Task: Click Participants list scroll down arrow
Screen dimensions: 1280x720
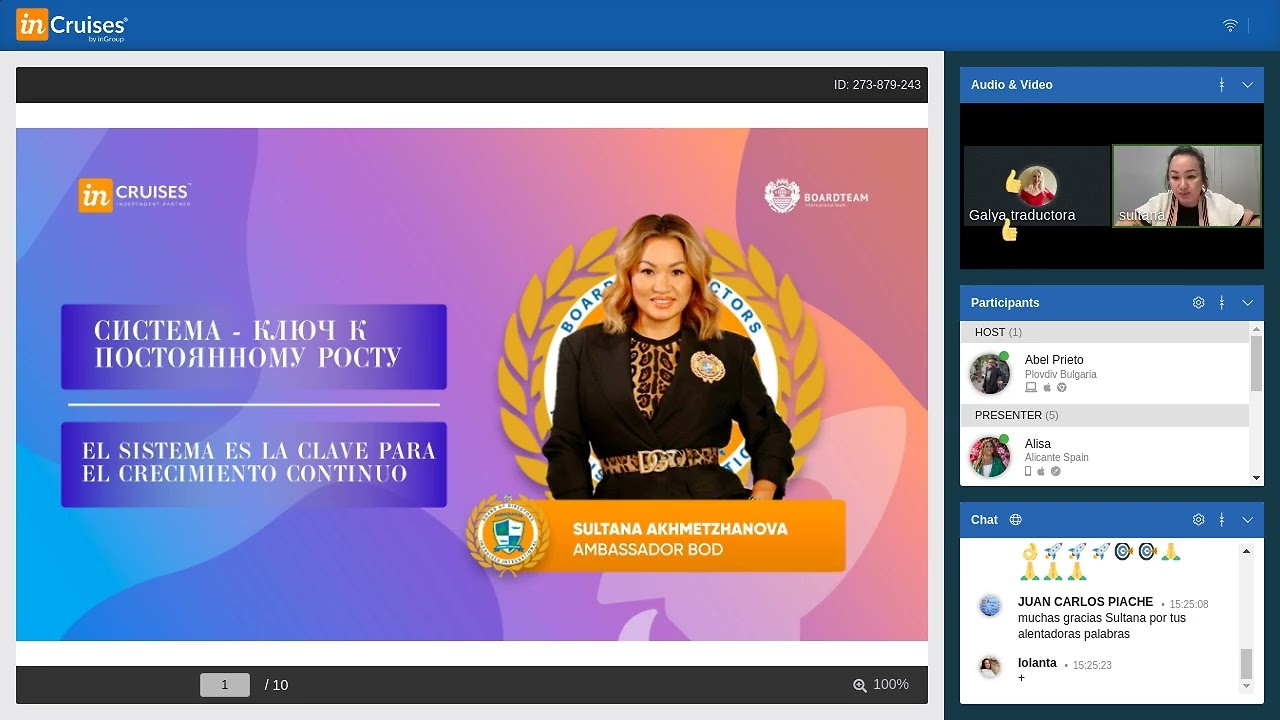Action: pyautogui.click(x=1257, y=479)
